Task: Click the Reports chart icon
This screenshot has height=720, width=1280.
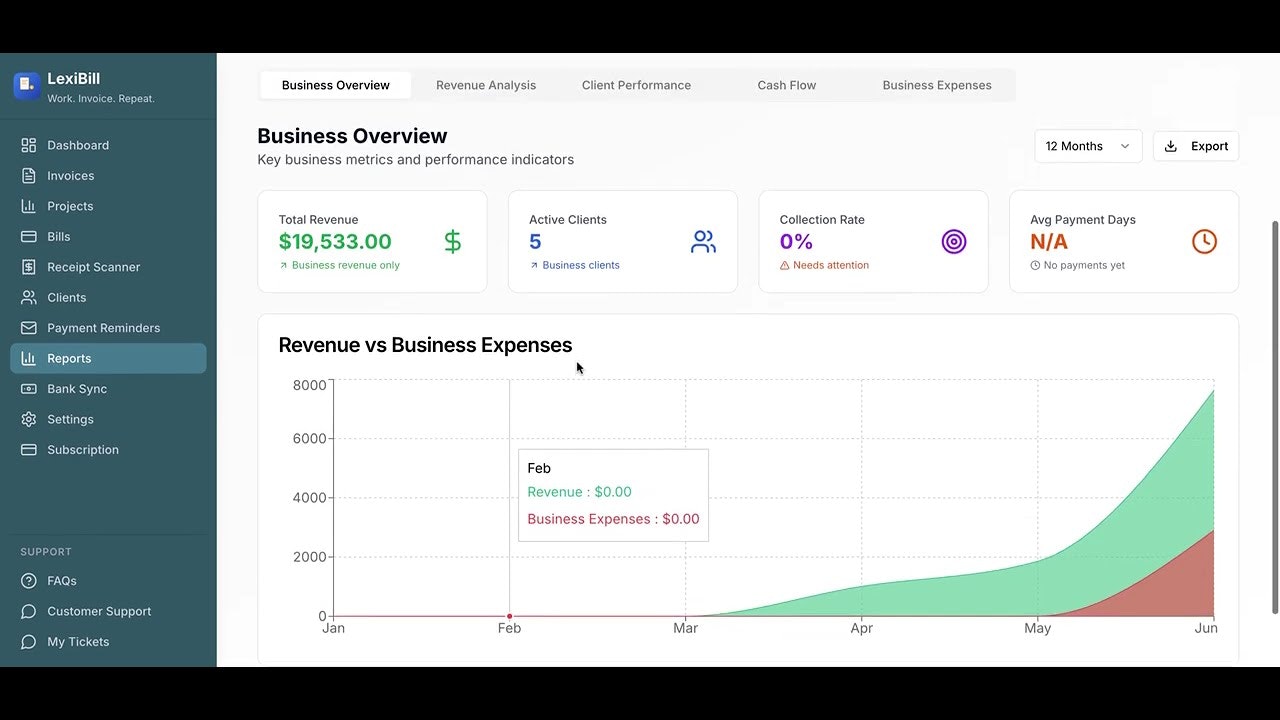Action: [29, 359]
